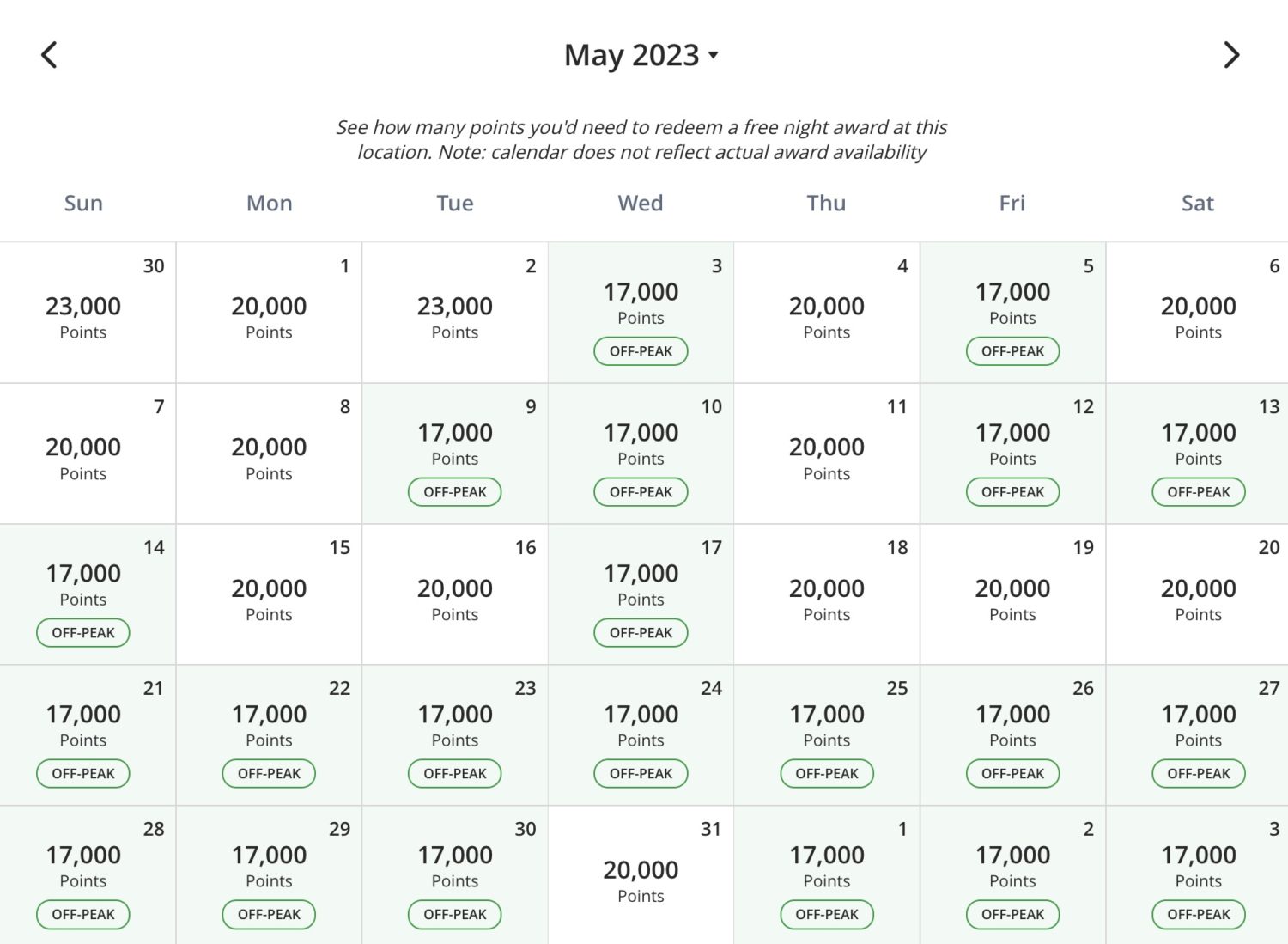Click the OFF-PEAK badge on May 9

click(x=454, y=491)
